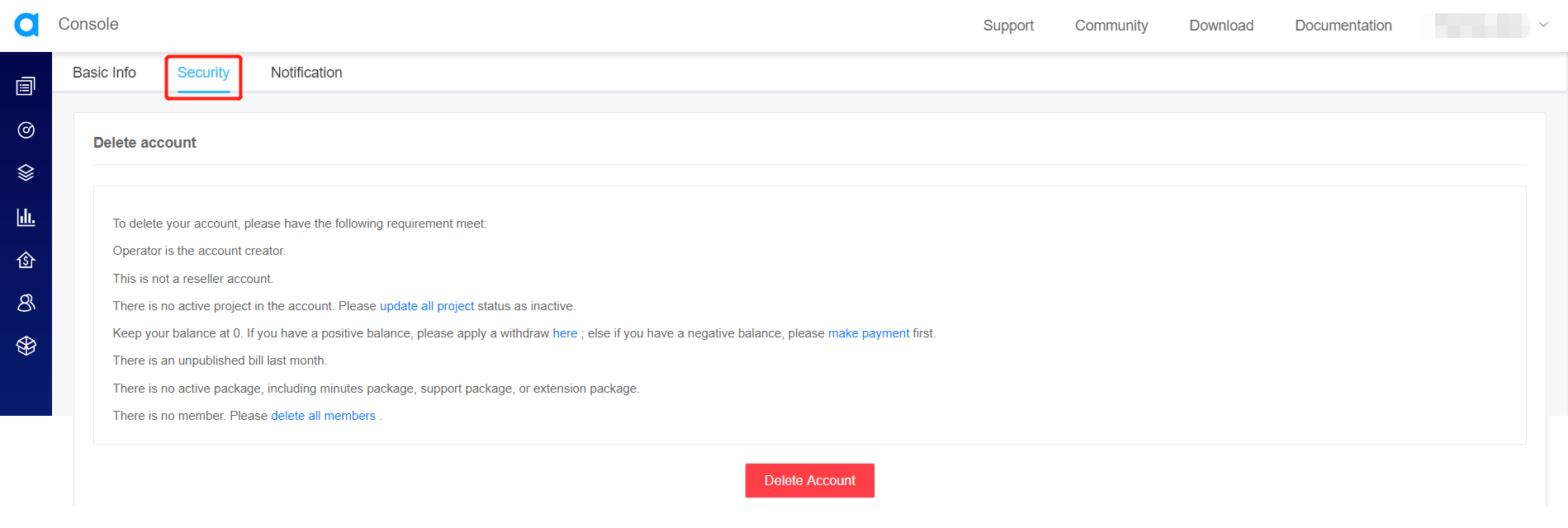Open the blurred account name menu

[1481, 26]
